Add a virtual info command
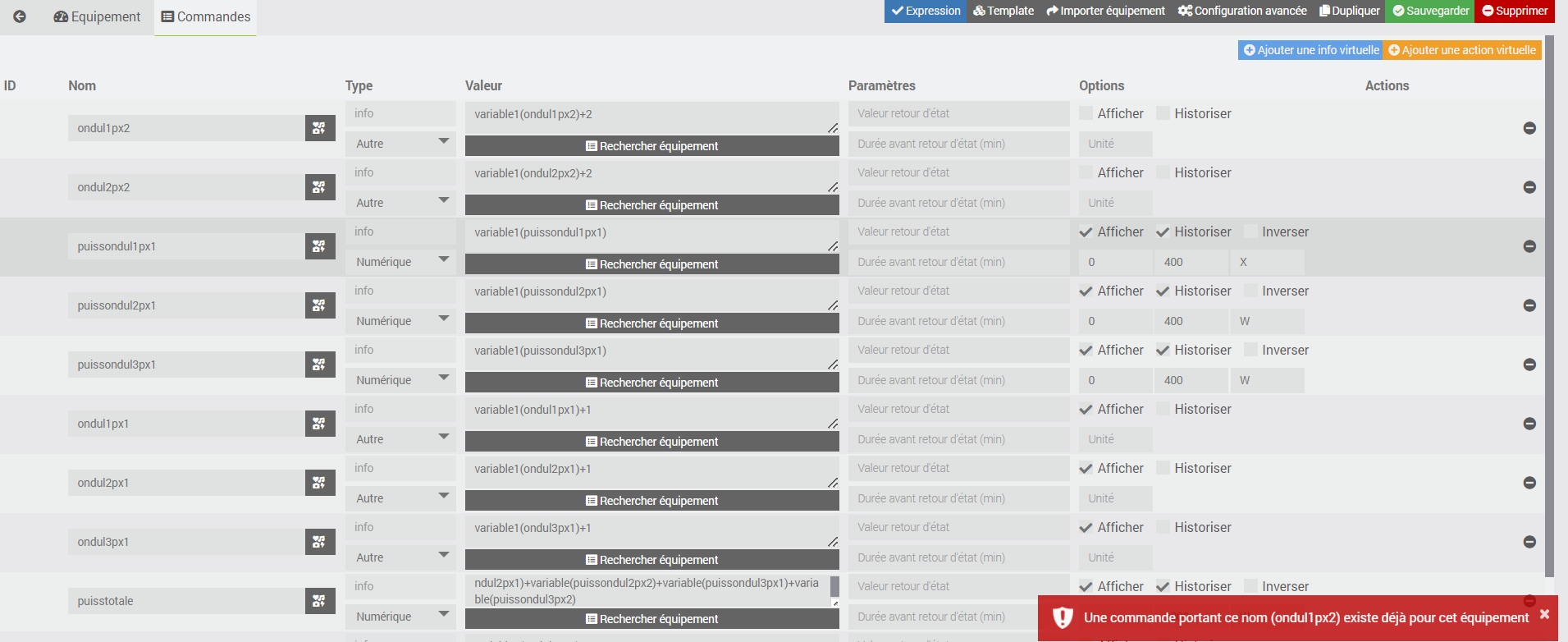 pos(1311,50)
